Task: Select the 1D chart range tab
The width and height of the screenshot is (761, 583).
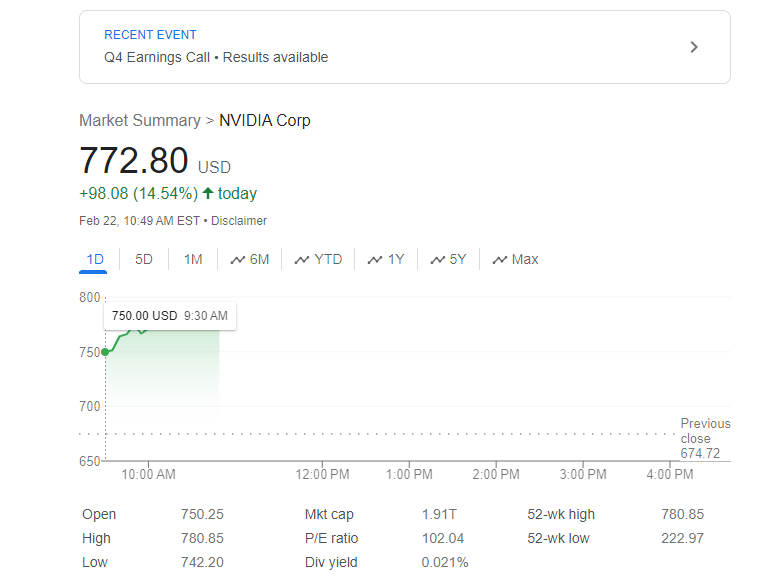Action: coord(95,259)
